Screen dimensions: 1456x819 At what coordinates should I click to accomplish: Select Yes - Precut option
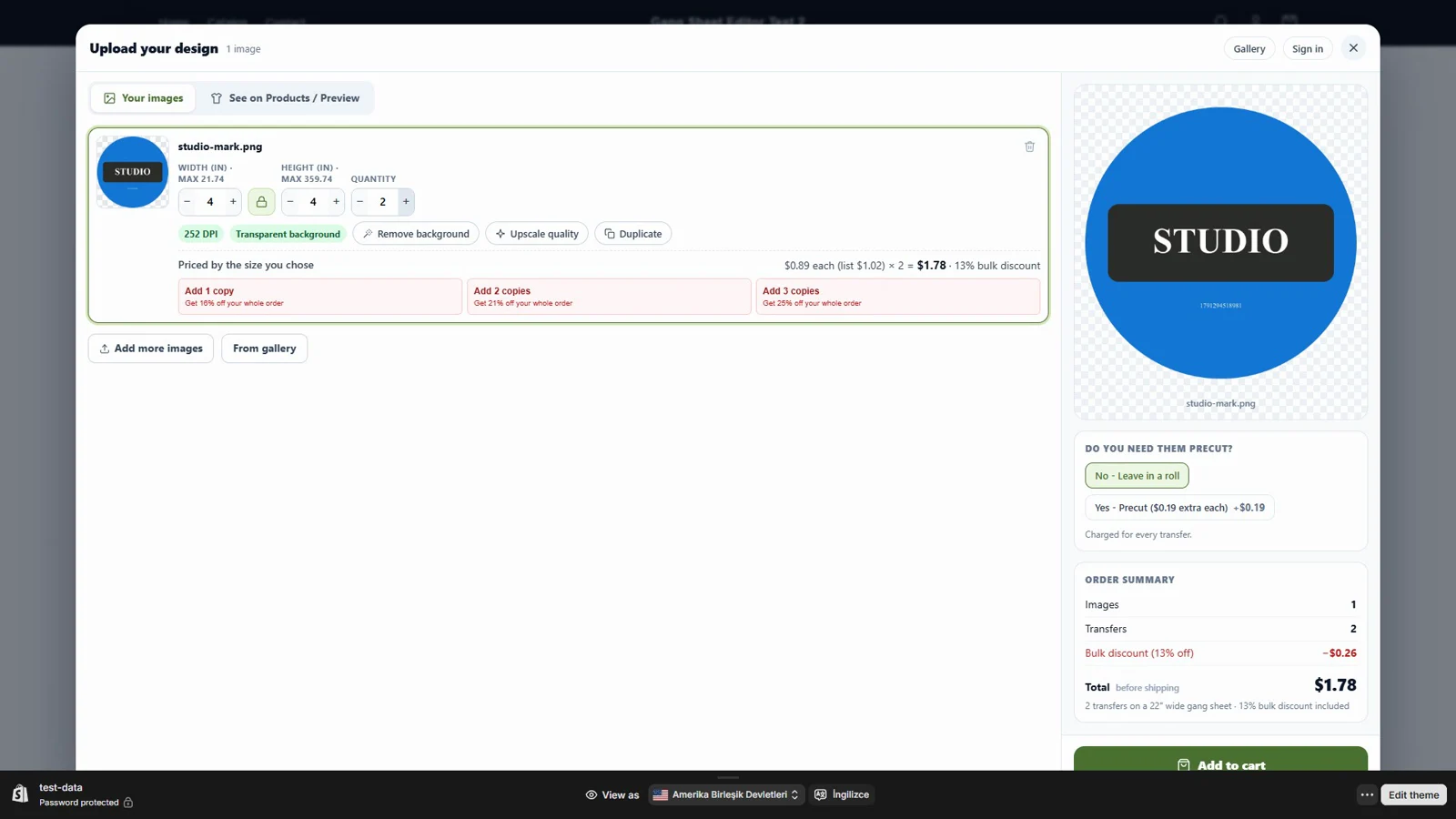click(x=1179, y=508)
